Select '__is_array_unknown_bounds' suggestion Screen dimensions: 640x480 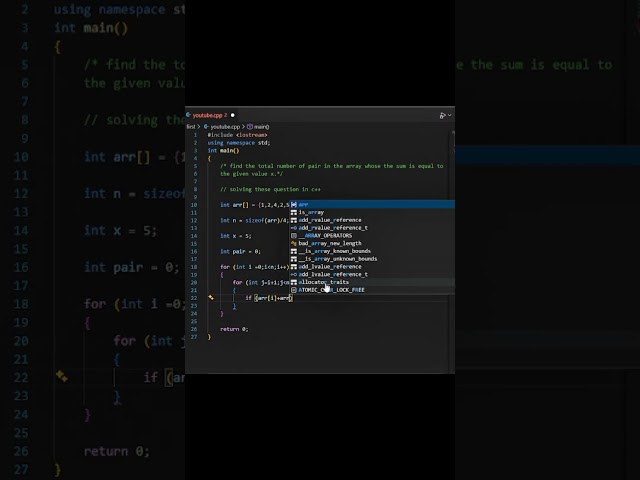[x=372, y=259]
